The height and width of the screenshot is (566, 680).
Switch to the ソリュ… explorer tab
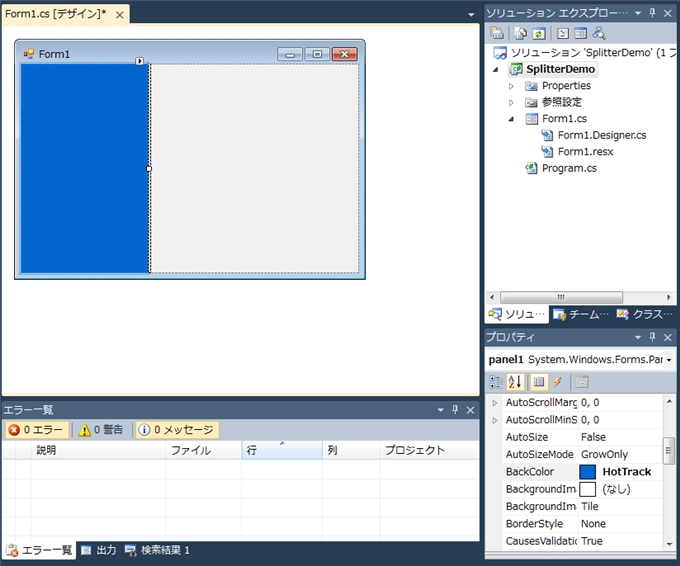point(517,314)
